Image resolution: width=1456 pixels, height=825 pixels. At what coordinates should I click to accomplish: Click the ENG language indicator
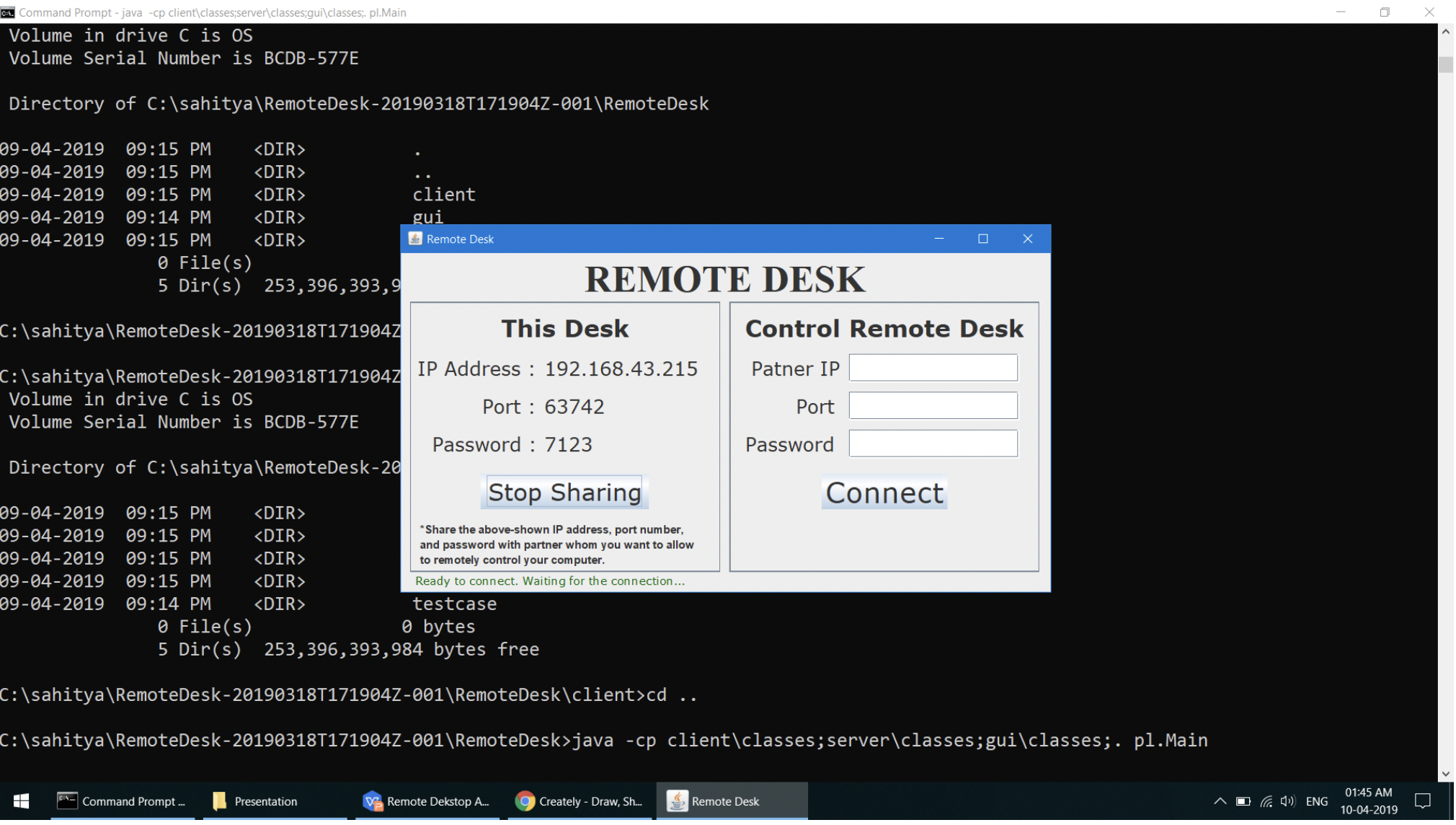(x=1317, y=800)
